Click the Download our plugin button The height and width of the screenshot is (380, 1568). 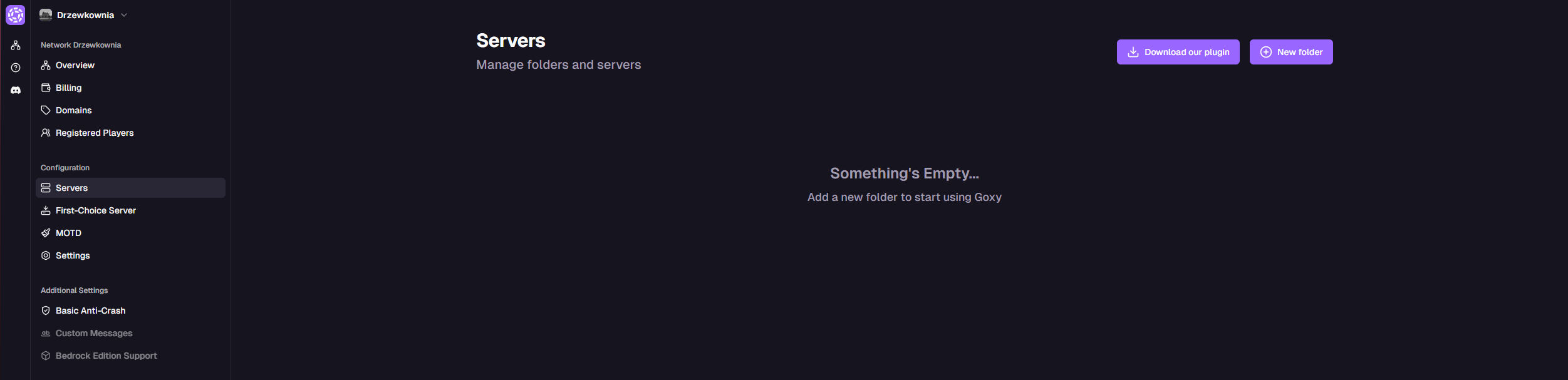[x=1177, y=51]
